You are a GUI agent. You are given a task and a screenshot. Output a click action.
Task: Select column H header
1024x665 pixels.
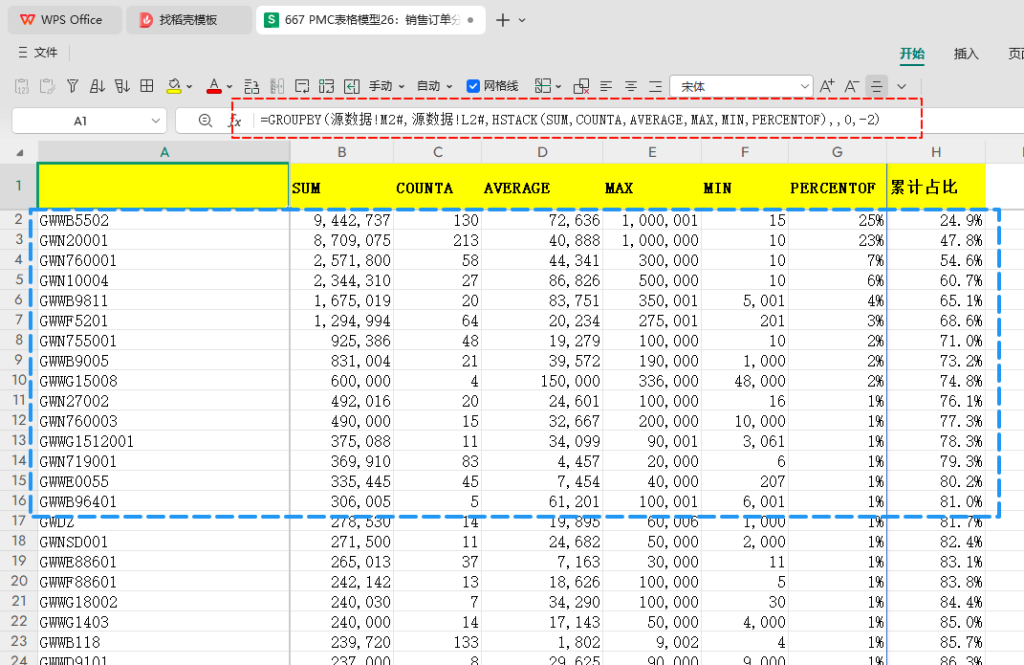(936, 152)
